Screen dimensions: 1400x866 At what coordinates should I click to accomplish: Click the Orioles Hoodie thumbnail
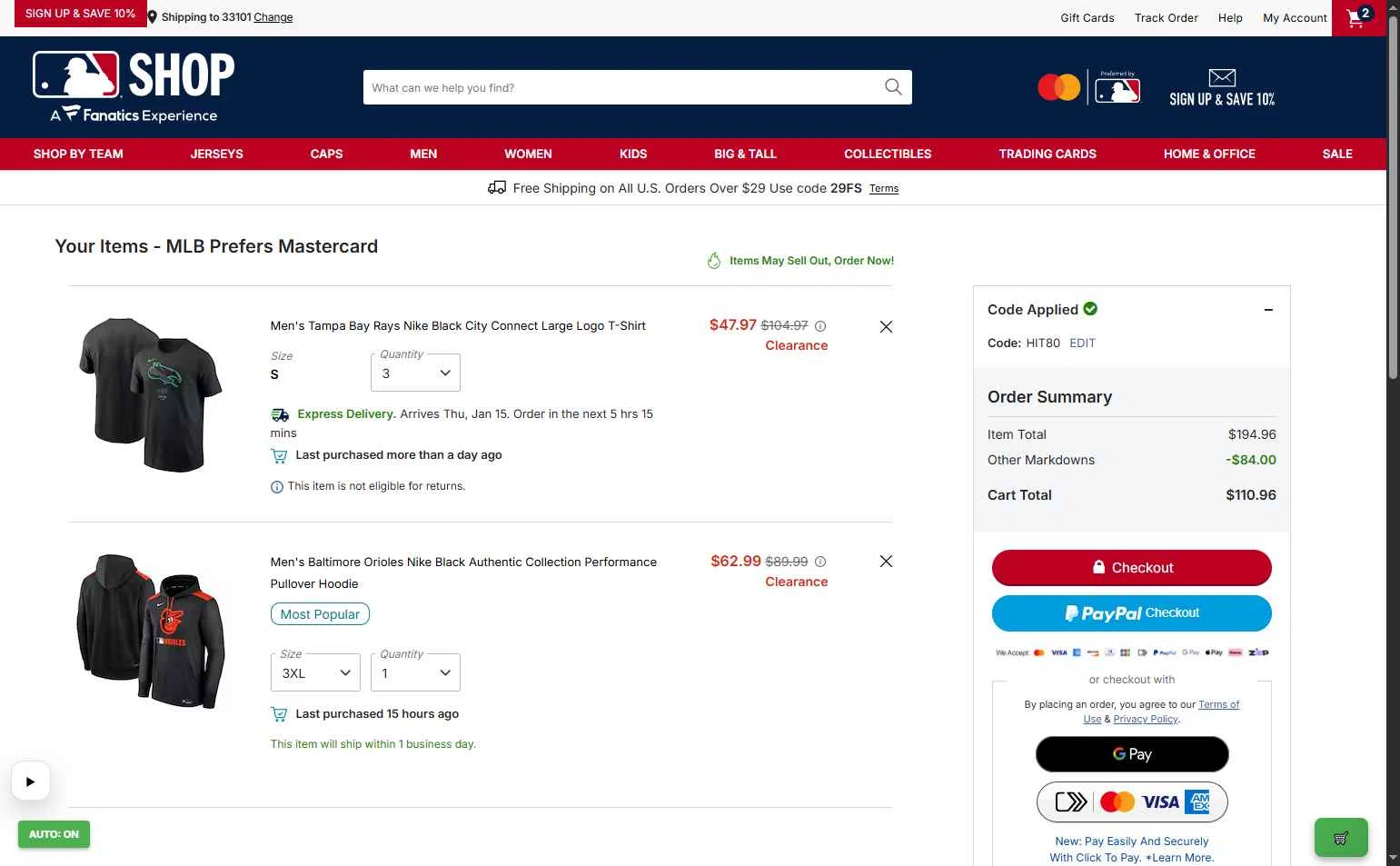point(151,631)
